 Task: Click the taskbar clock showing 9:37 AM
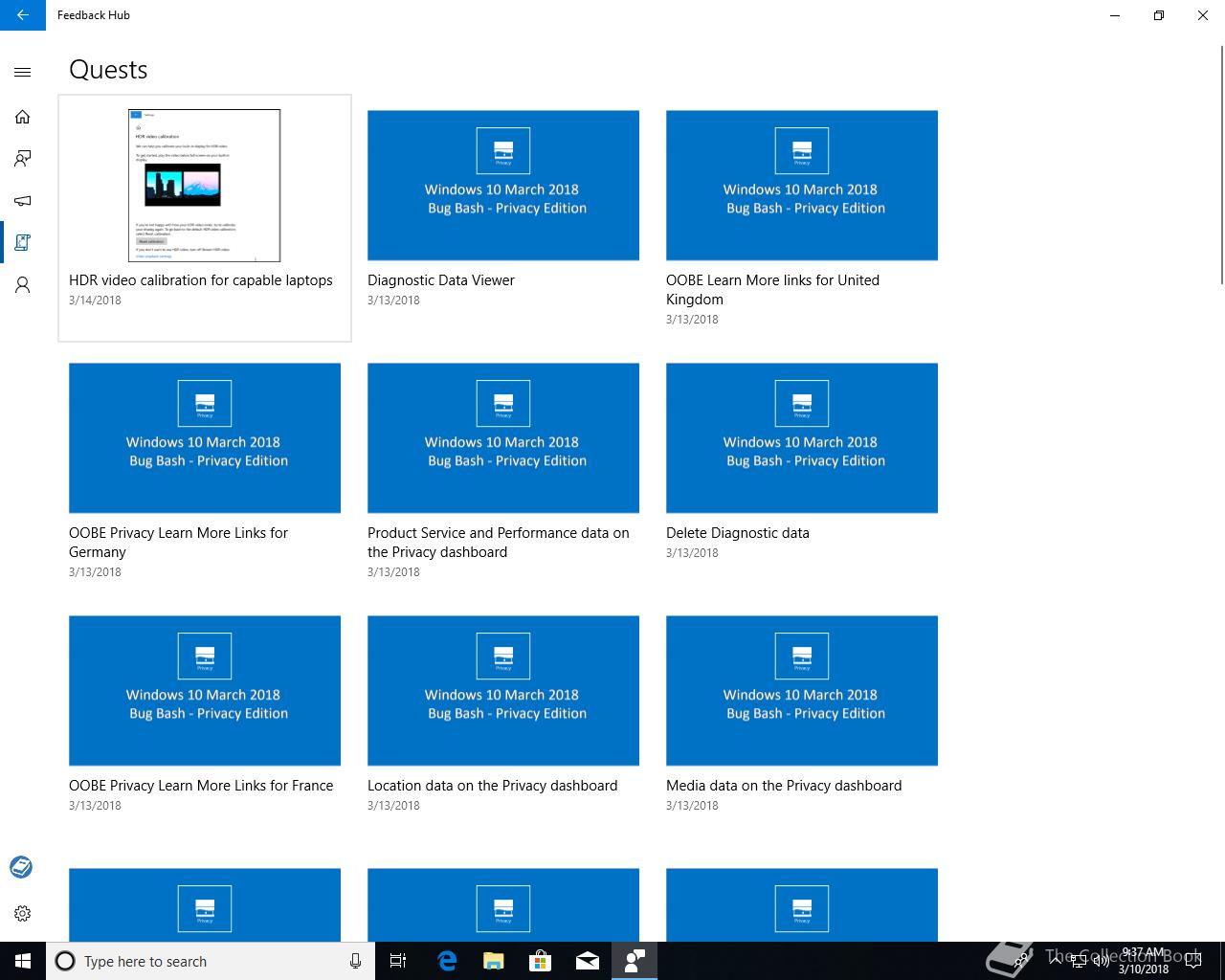pos(1144,961)
